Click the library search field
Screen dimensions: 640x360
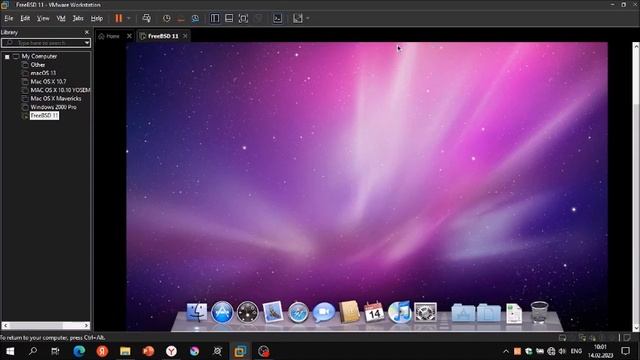point(42,42)
